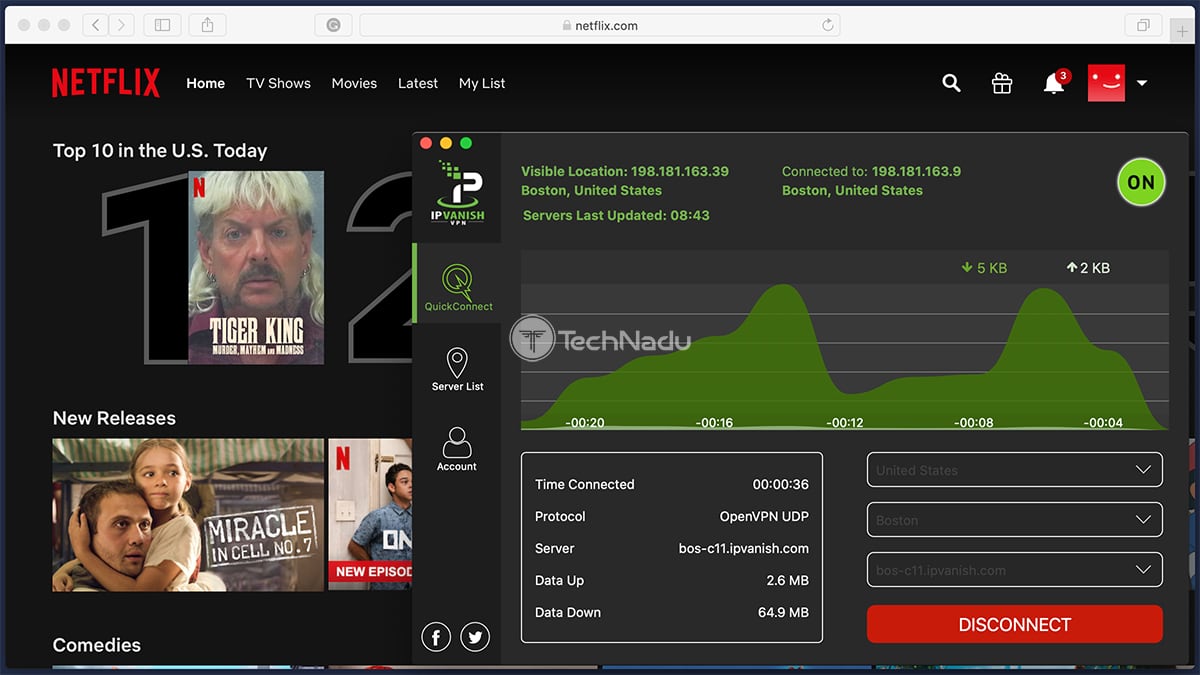
Task: Open the New Episodes show thumbnail
Action: tap(370, 514)
